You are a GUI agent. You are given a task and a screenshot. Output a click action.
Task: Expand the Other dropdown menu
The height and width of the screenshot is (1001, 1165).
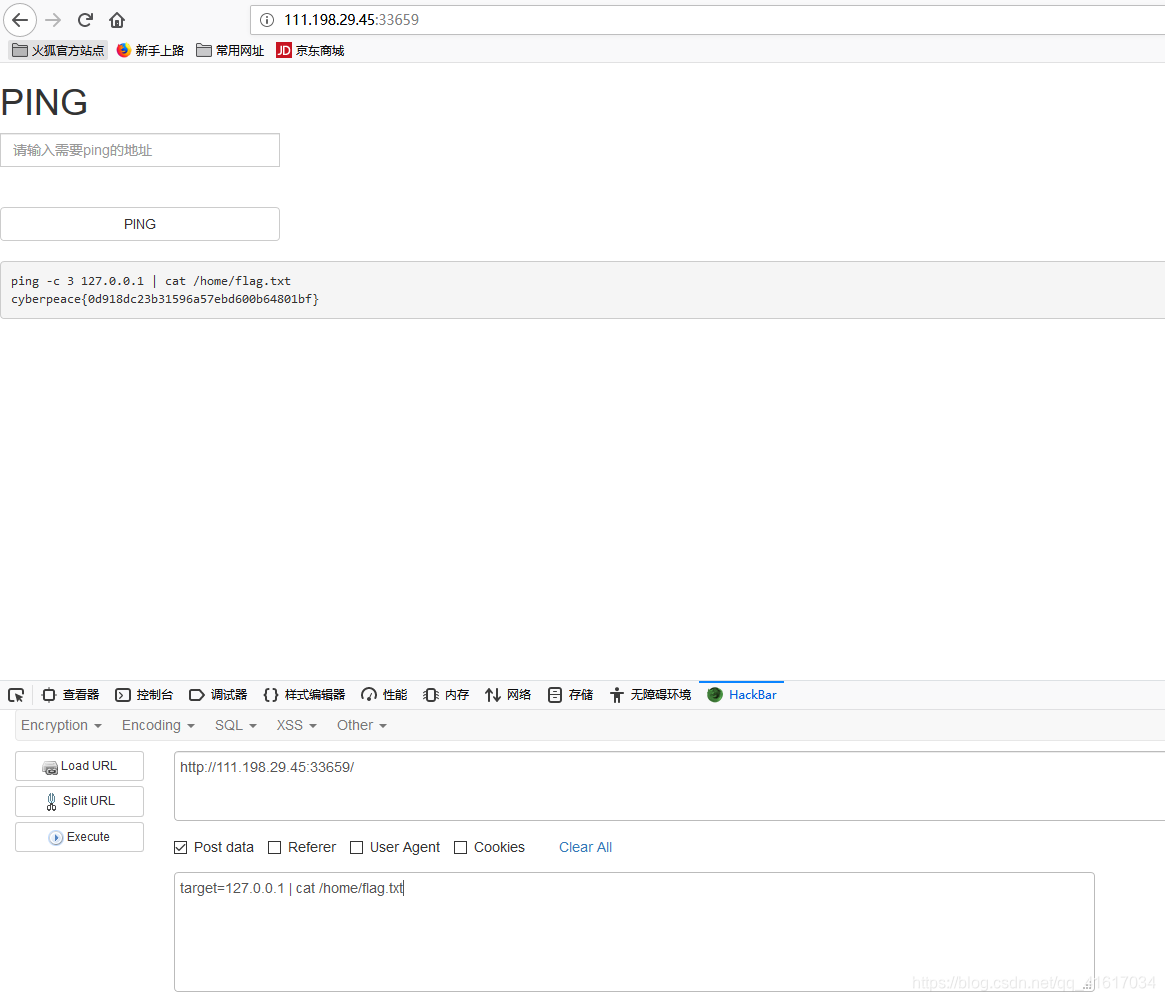click(362, 725)
